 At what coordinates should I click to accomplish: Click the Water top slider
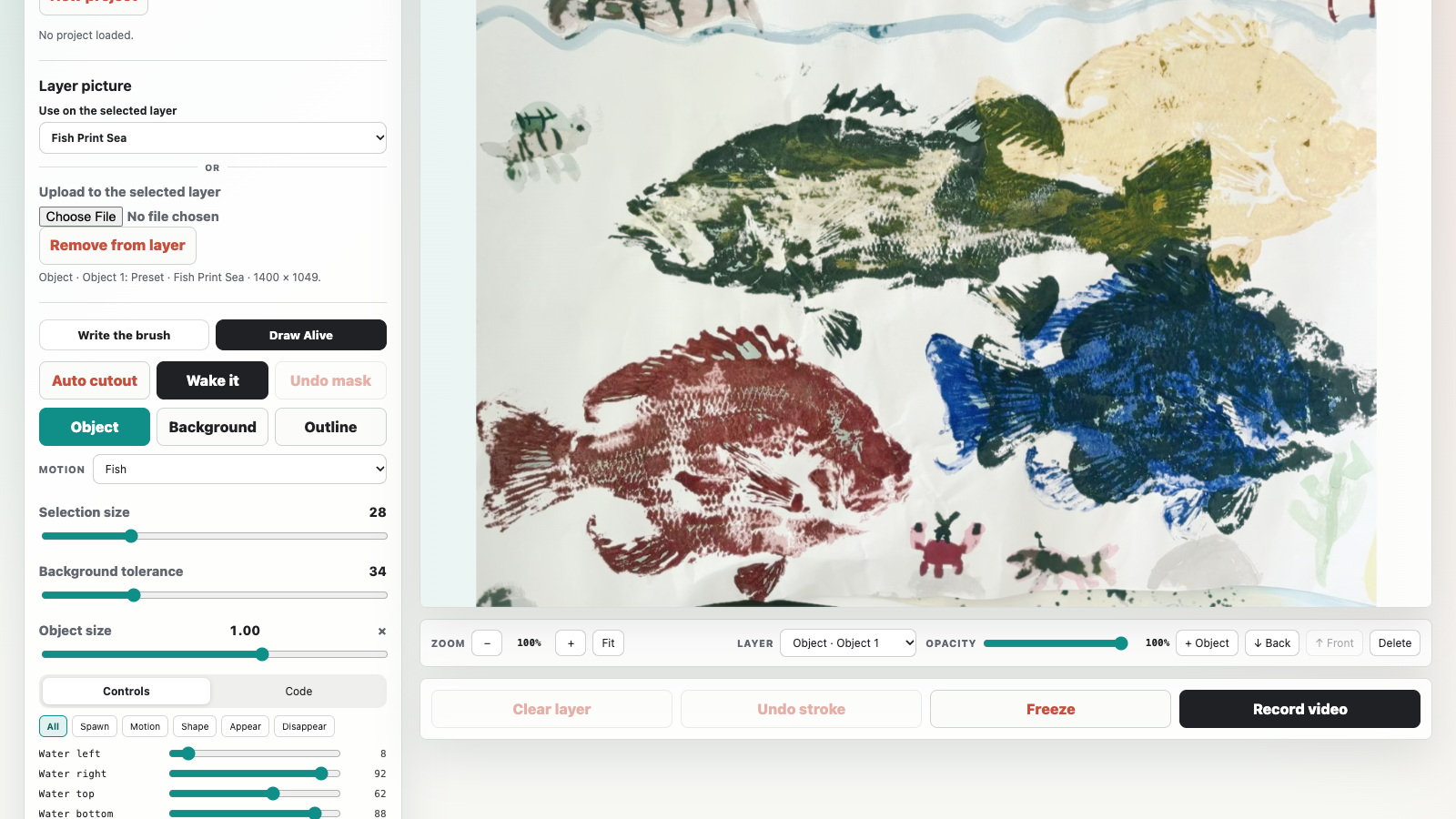[255, 794]
